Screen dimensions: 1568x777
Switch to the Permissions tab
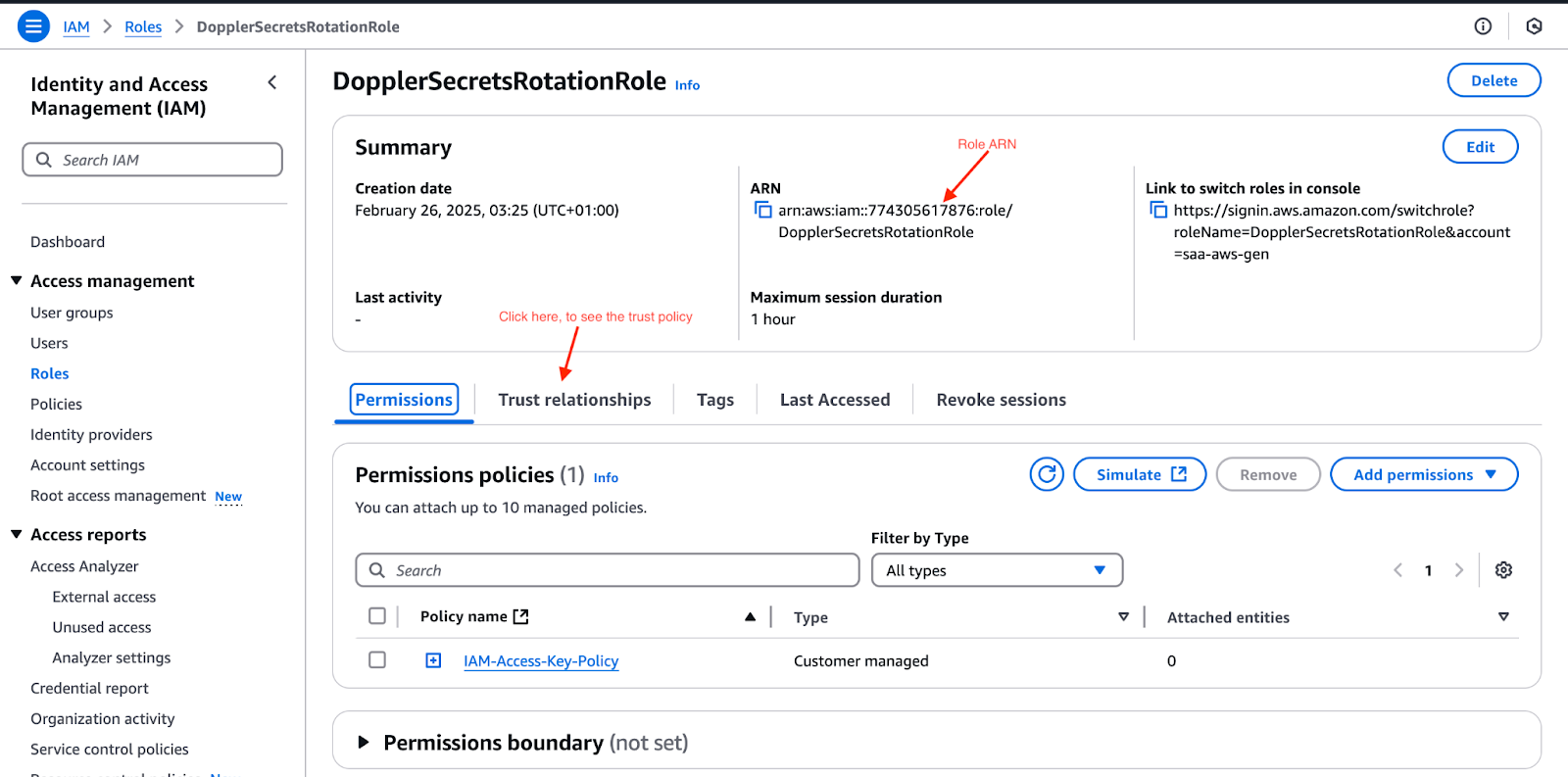404,400
